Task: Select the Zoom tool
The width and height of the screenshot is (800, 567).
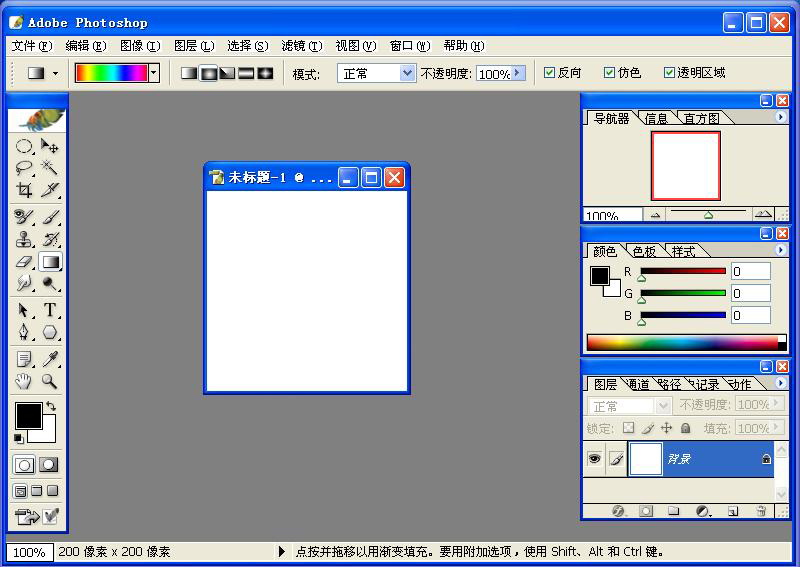Action: point(49,381)
